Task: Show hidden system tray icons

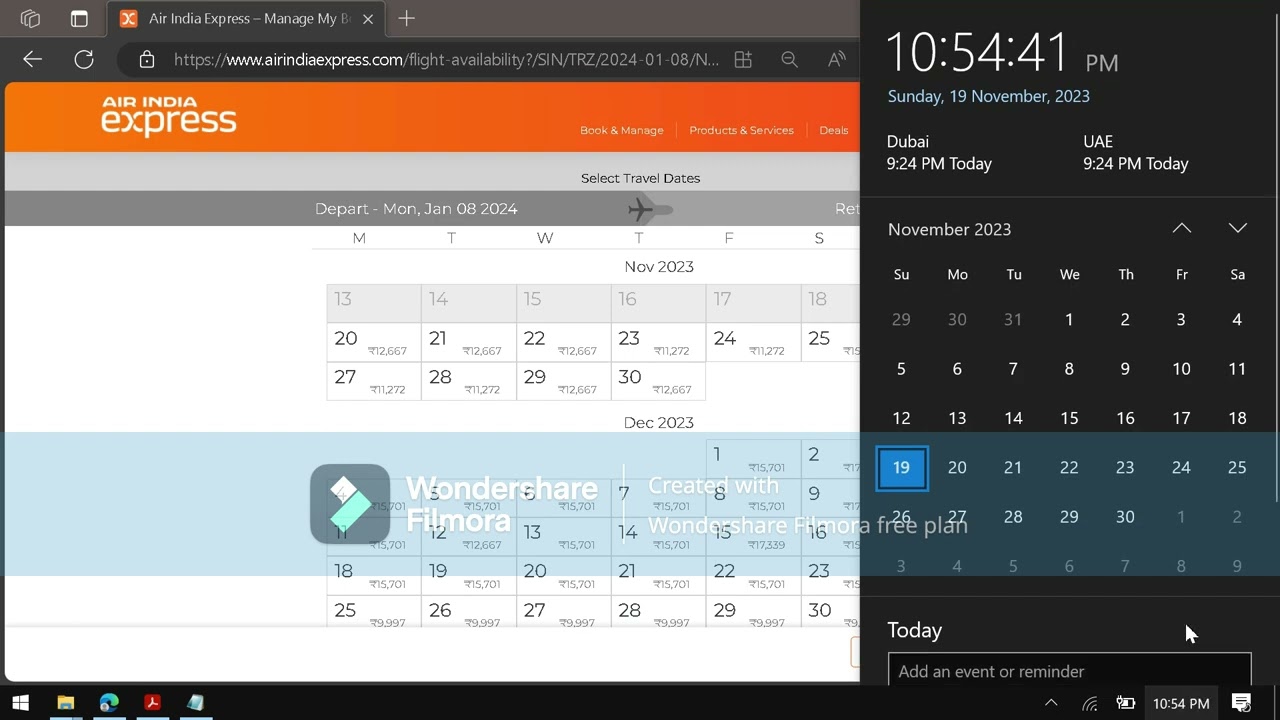Action: point(1051,703)
